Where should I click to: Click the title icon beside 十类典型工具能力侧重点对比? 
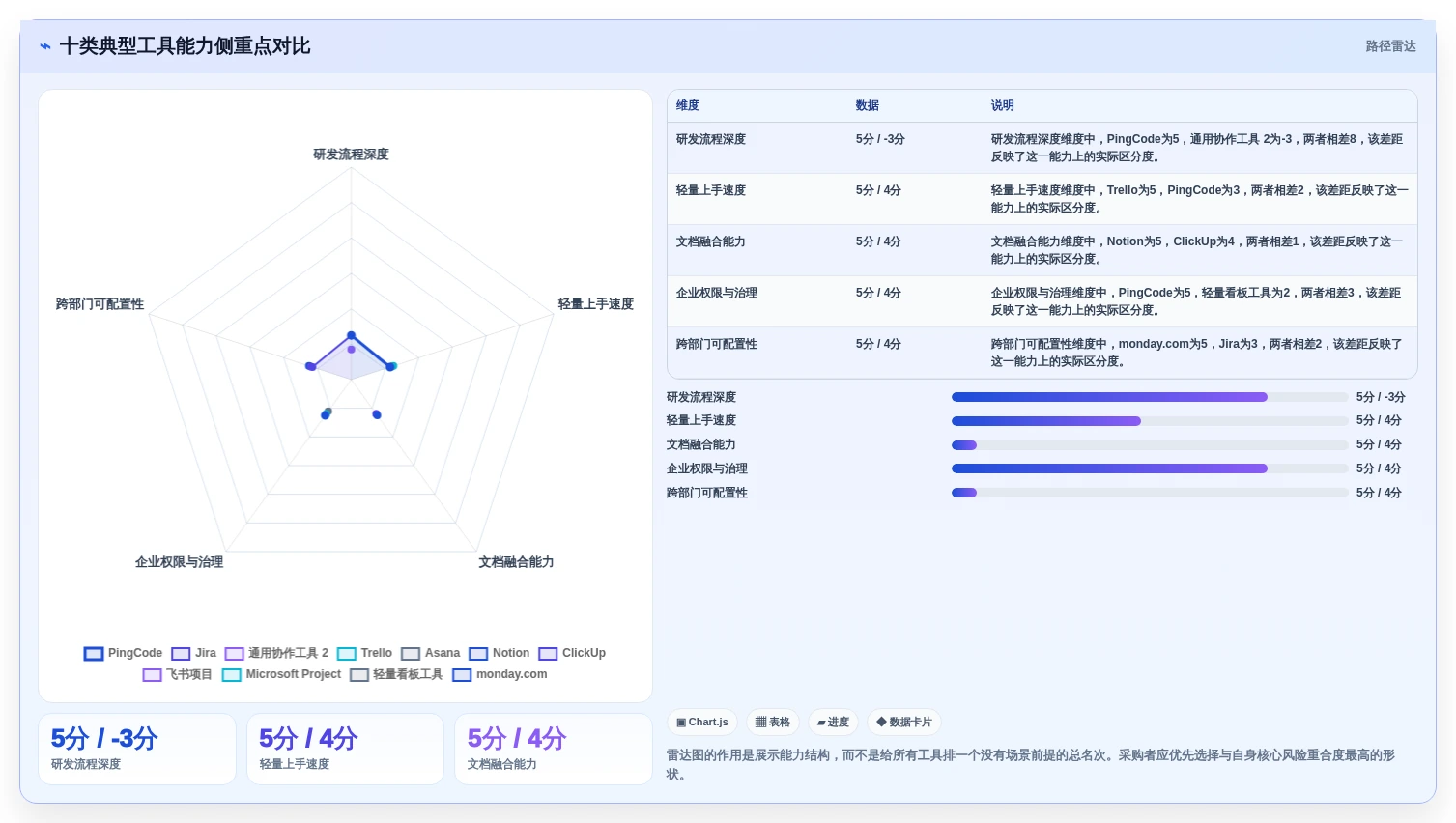(45, 46)
